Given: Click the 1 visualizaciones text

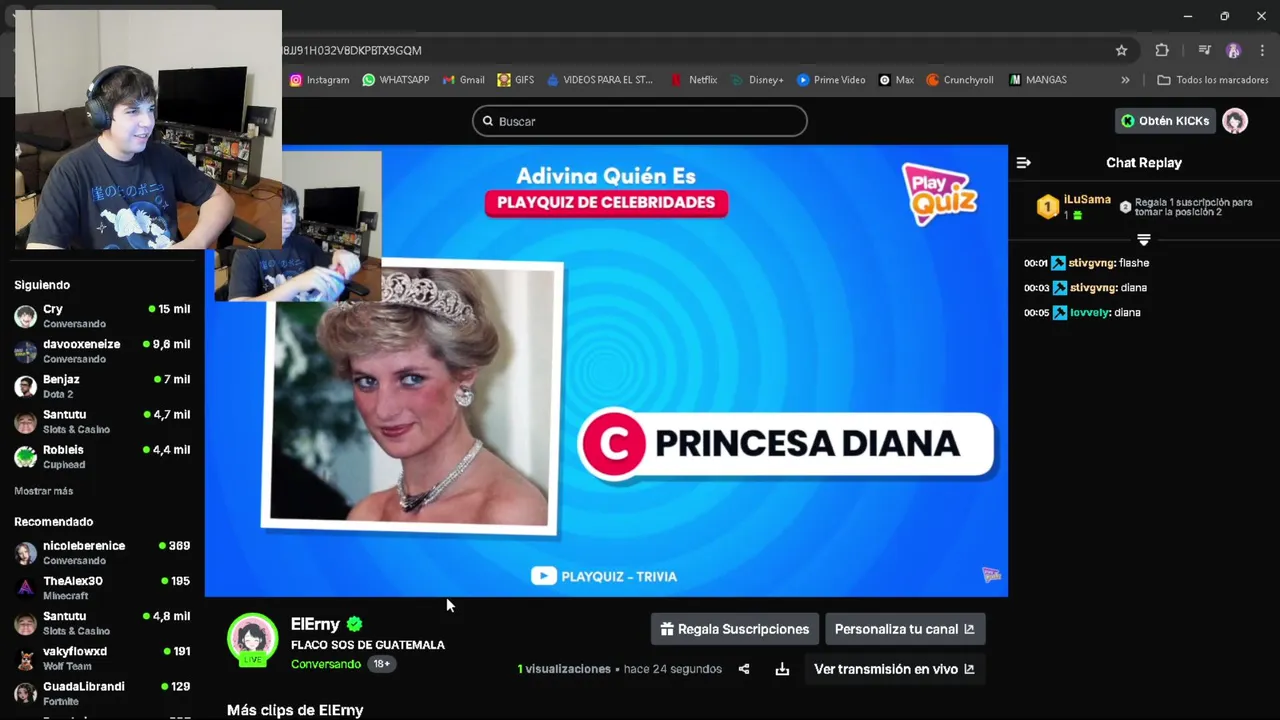Looking at the screenshot, I should (564, 669).
